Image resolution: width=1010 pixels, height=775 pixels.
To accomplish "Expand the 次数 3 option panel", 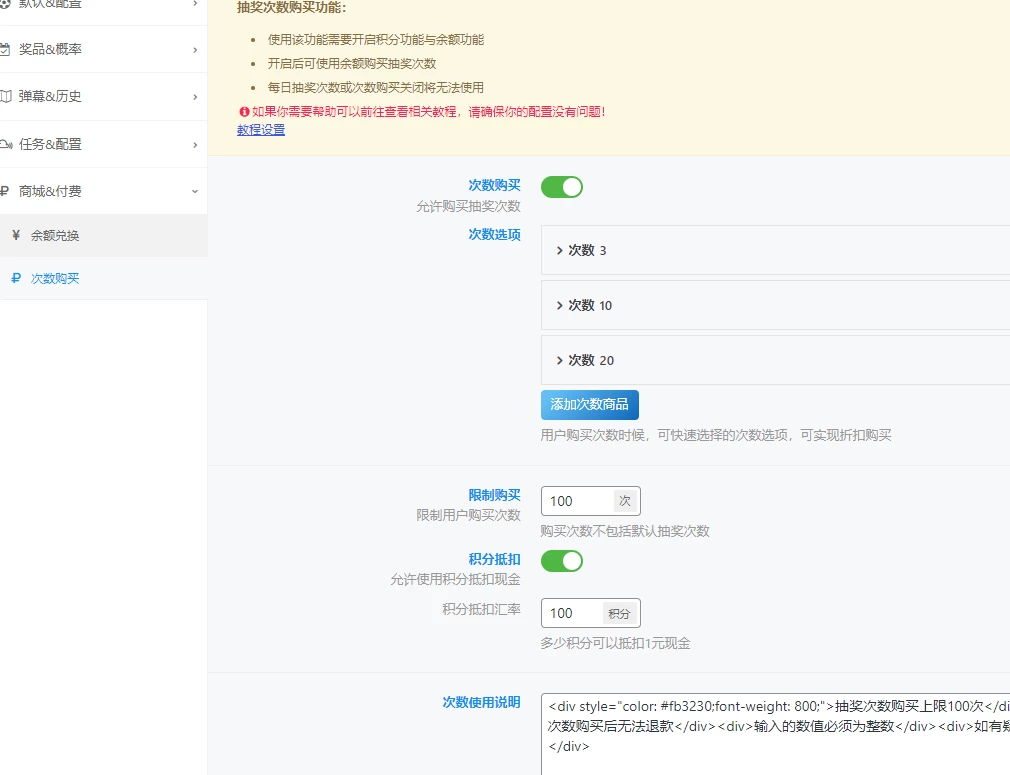I will [x=581, y=251].
